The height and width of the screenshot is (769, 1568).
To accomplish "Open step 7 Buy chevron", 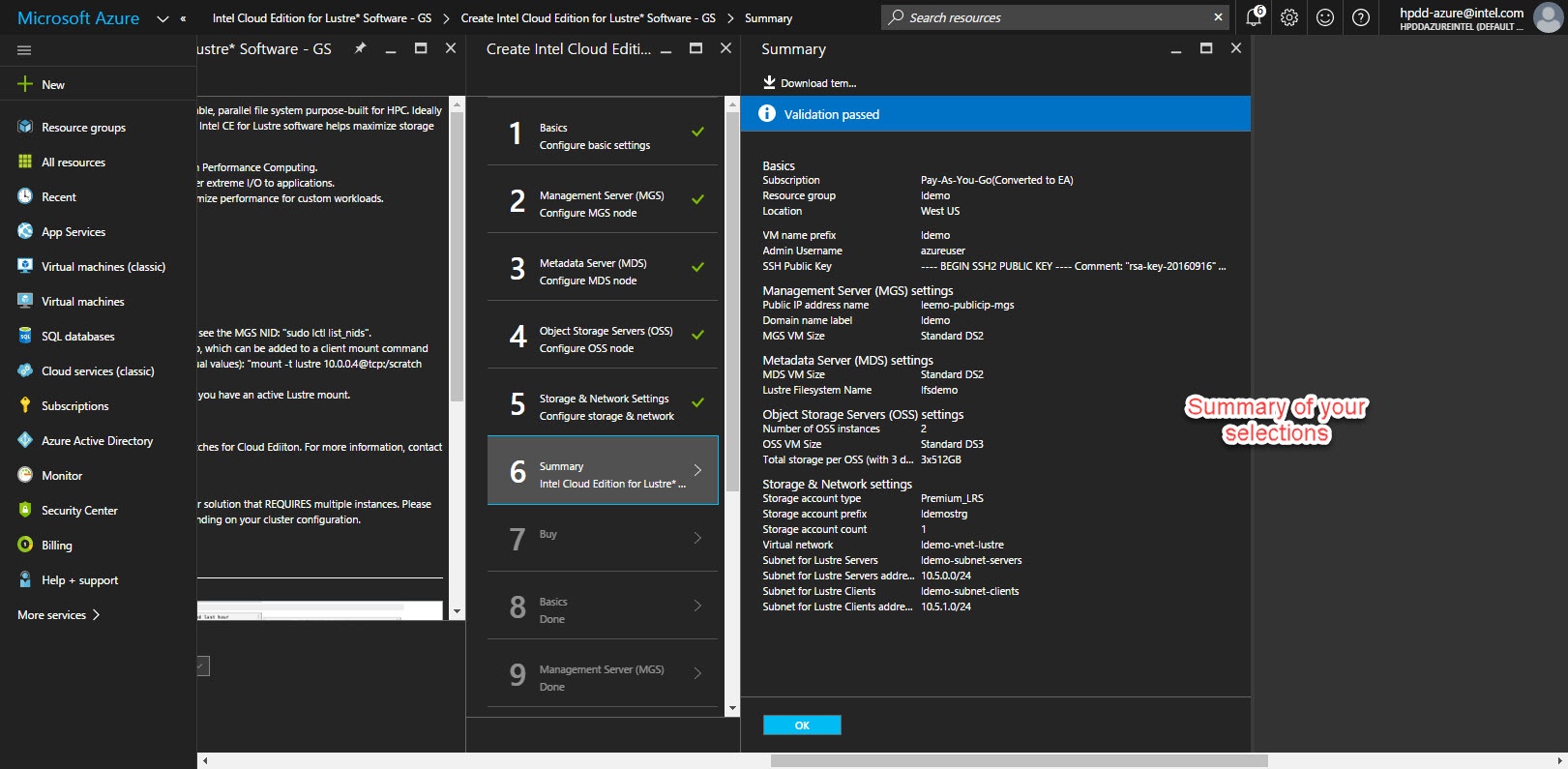I will (x=697, y=538).
